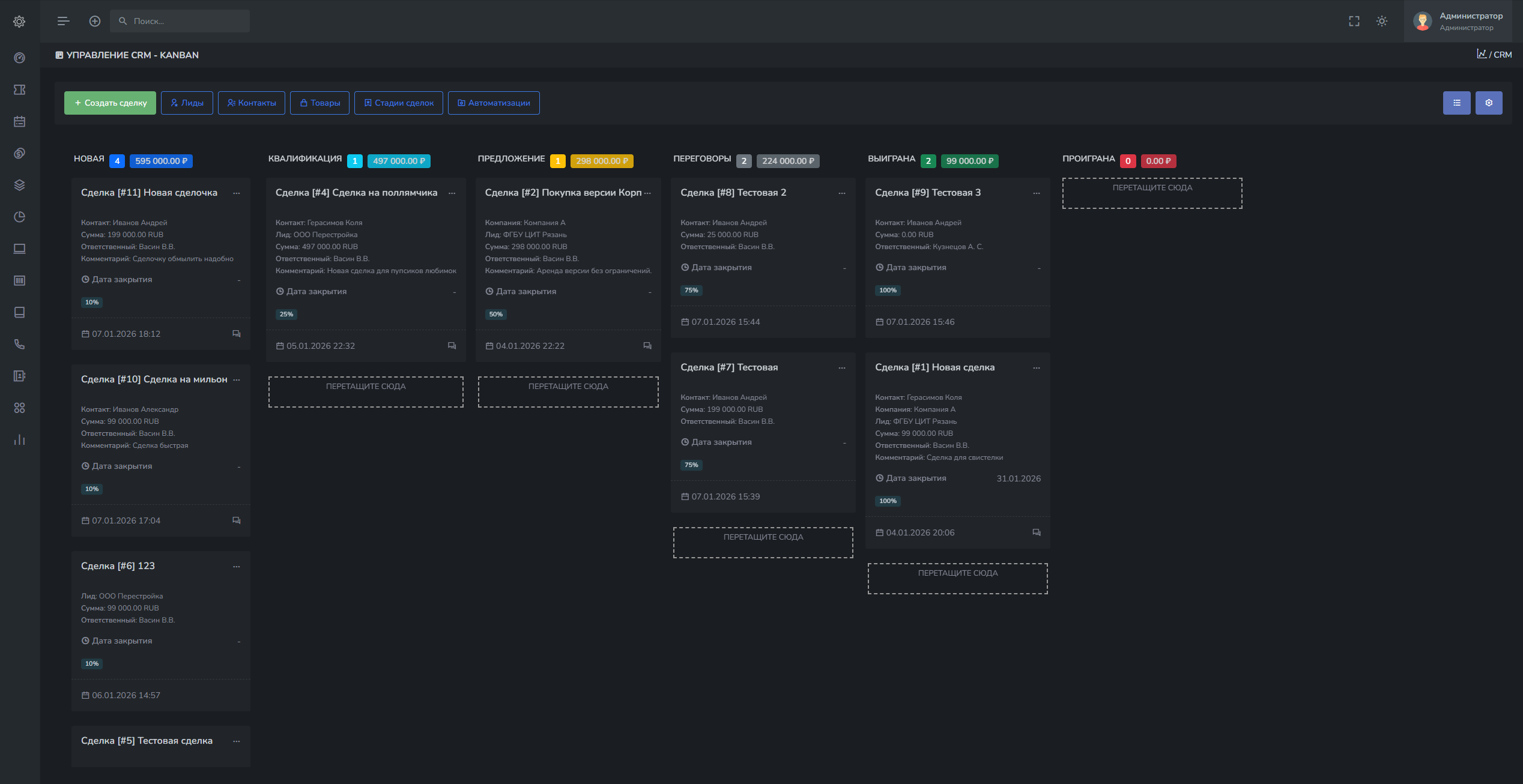Open three-dot menu on deal #9
This screenshot has width=1523, height=784.
[x=1036, y=193]
